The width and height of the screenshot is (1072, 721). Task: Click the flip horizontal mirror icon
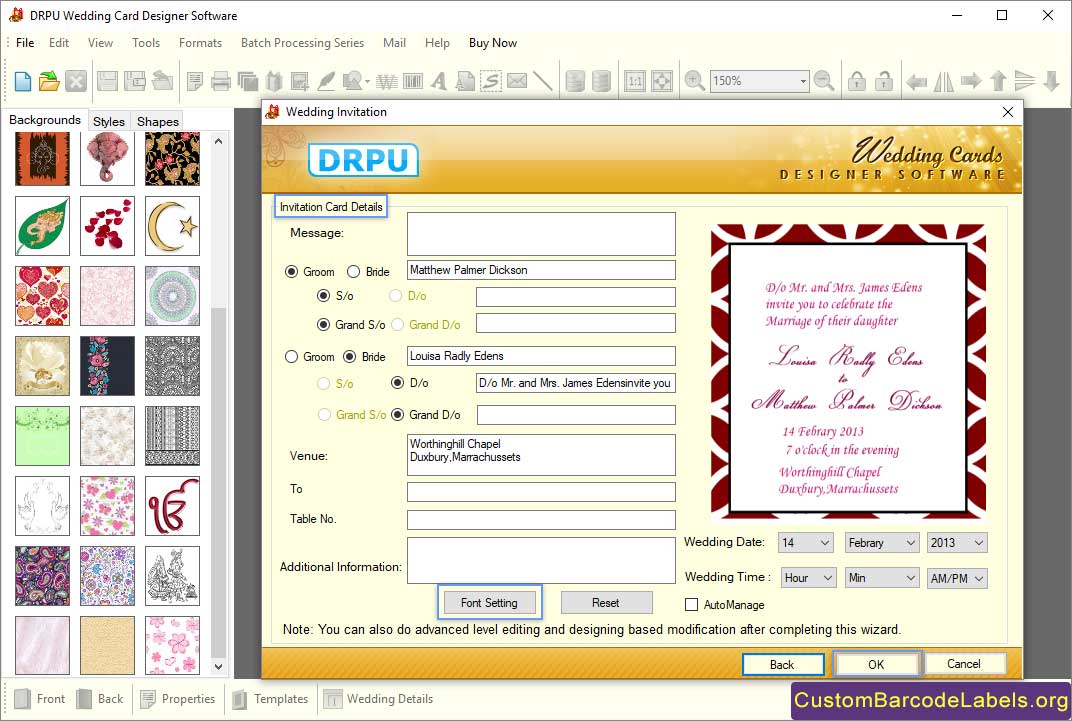943,81
